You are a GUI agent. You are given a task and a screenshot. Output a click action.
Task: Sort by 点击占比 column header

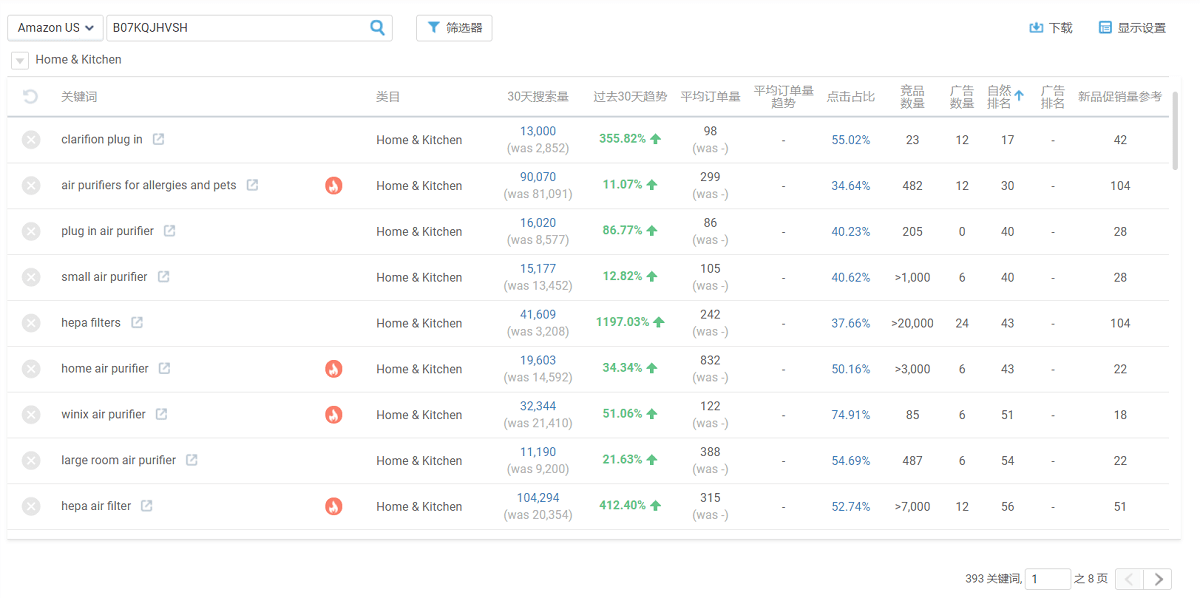pyautogui.click(x=850, y=97)
